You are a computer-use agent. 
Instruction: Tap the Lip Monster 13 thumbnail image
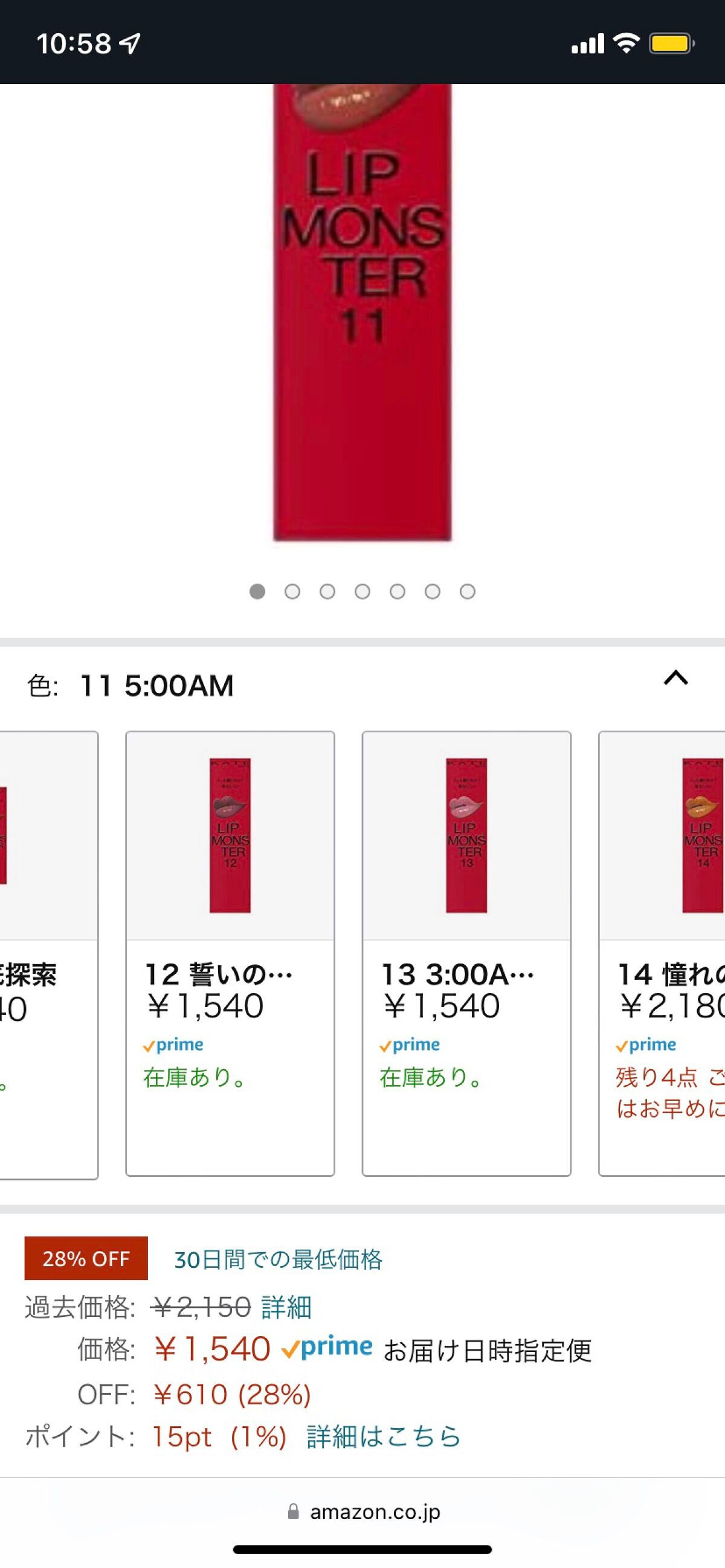[466, 835]
